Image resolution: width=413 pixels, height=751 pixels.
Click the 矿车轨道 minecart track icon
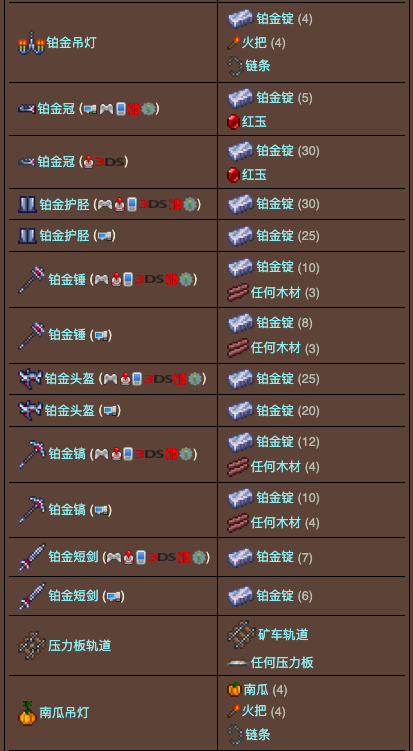241,635
